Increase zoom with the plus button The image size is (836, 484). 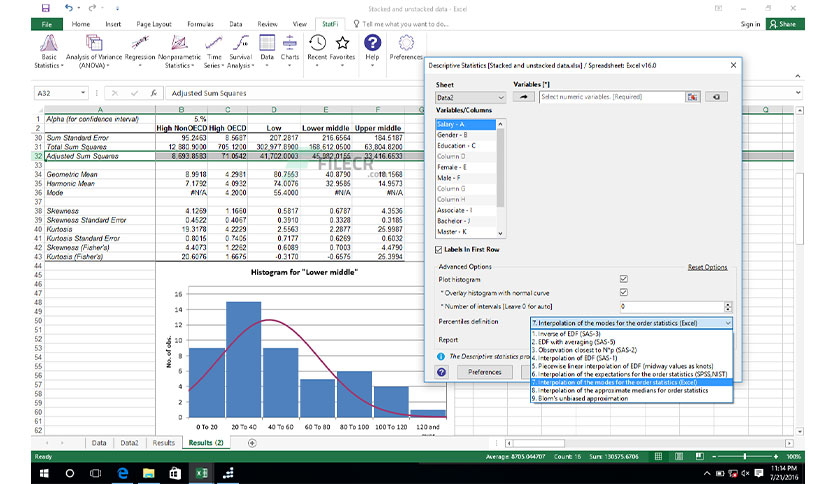(x=776, y=457)
